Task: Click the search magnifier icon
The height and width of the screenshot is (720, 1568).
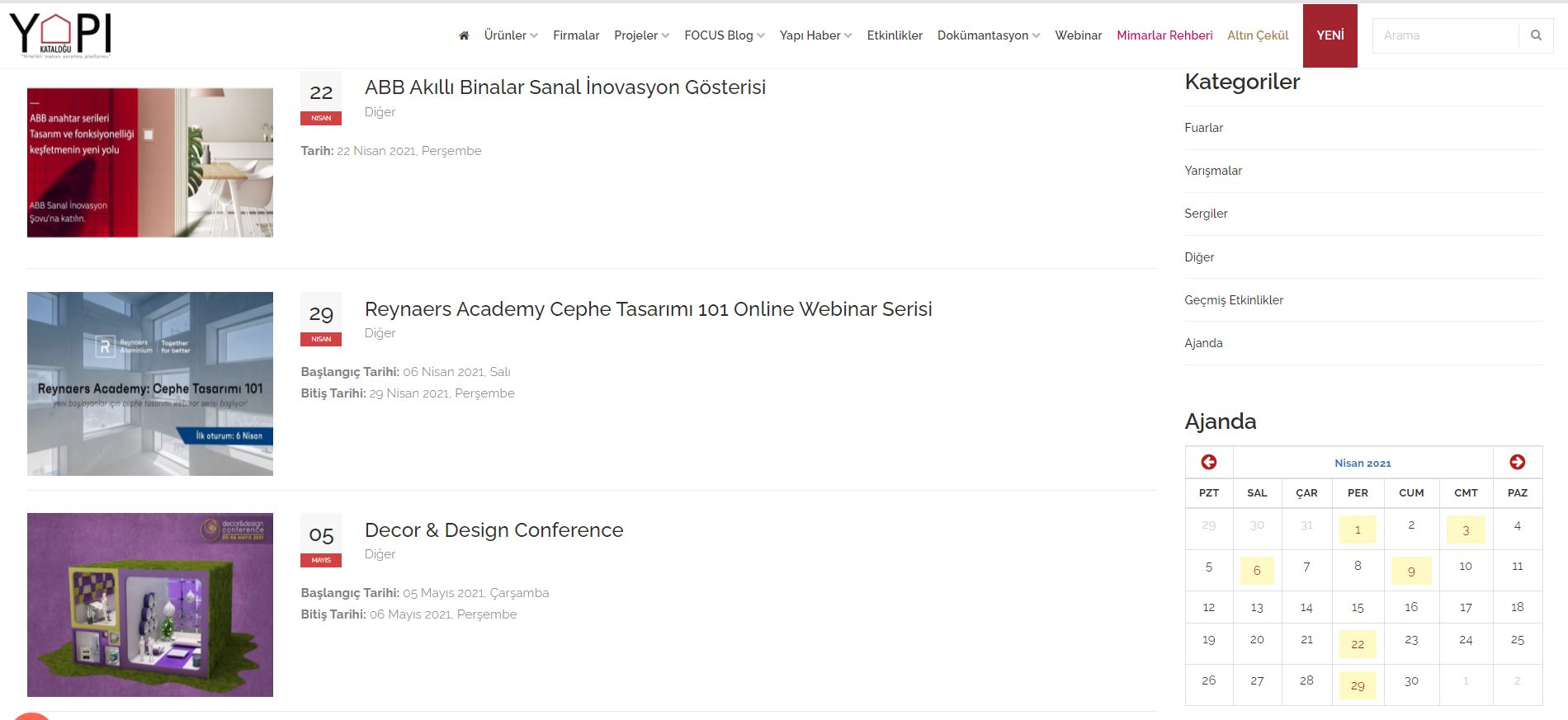Action: (1536, 35)
